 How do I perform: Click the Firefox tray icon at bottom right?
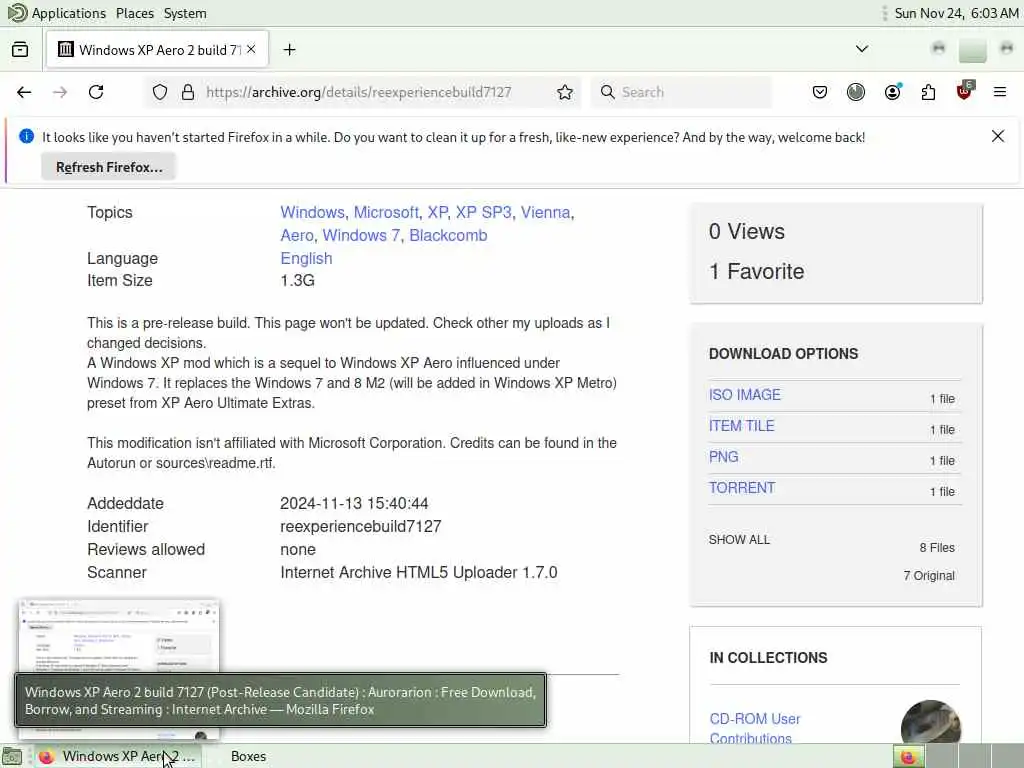pos(908,756)
